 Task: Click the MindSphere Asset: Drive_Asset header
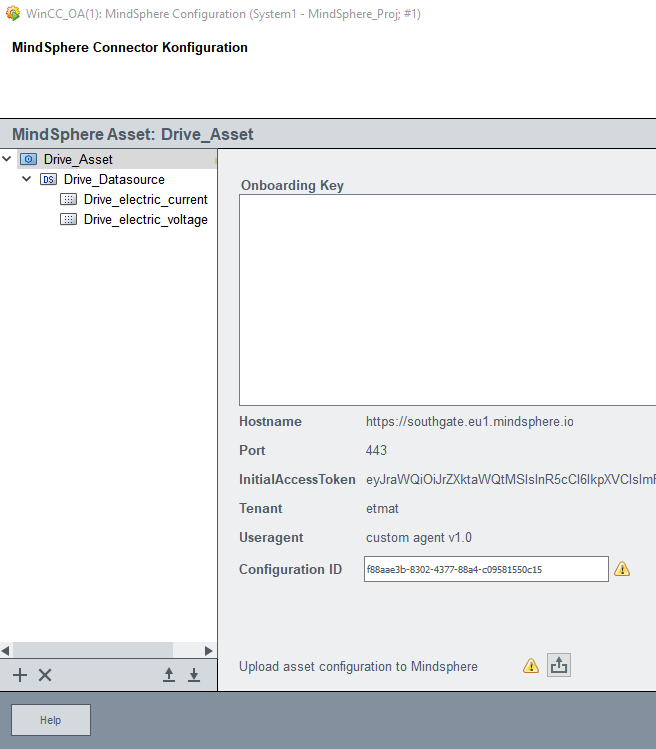(133, 134)
